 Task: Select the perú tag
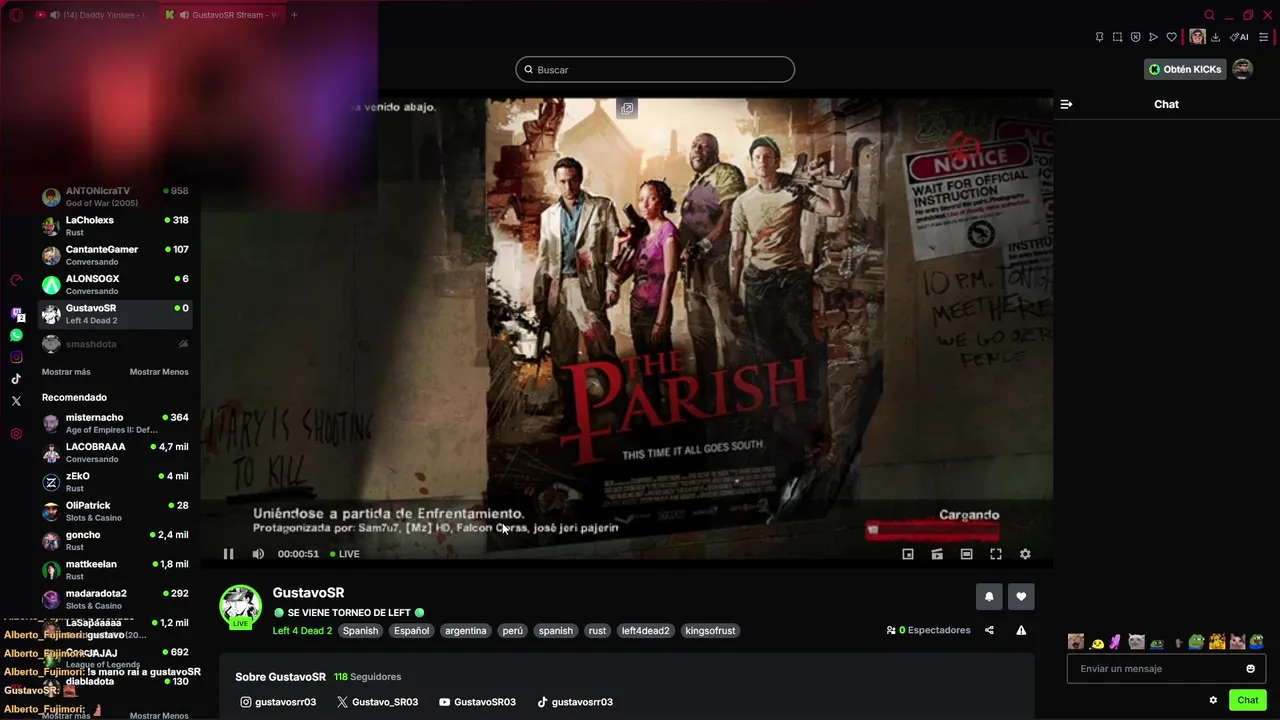click(512, 631)
